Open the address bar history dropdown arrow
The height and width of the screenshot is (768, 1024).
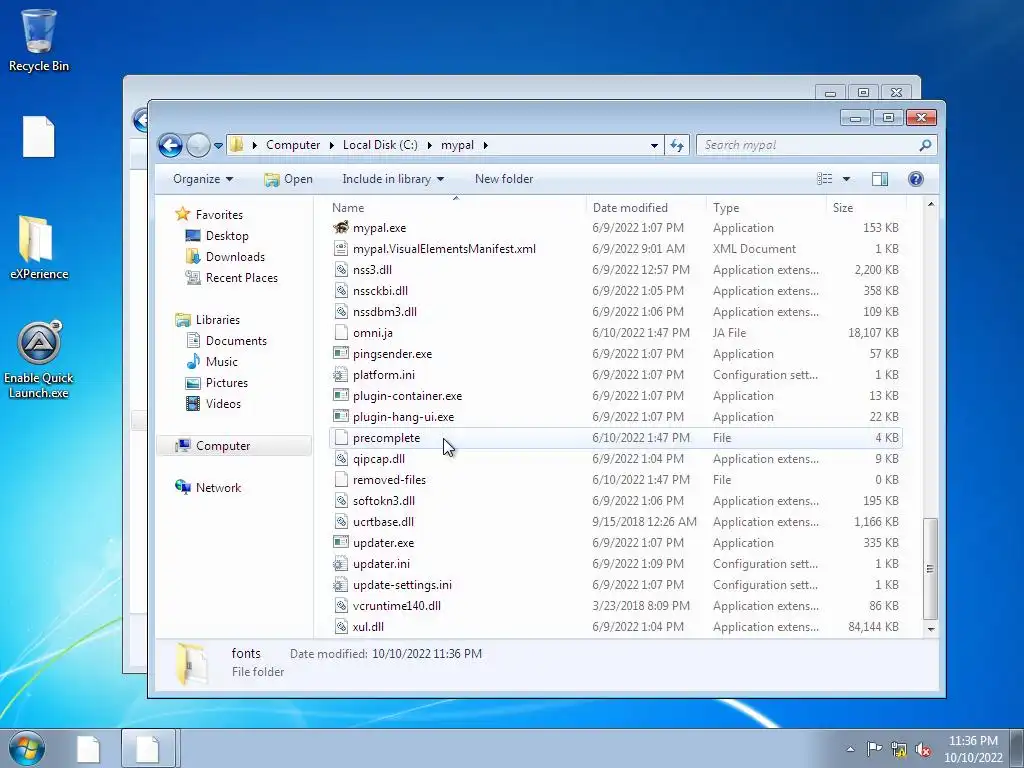point(654,145)
